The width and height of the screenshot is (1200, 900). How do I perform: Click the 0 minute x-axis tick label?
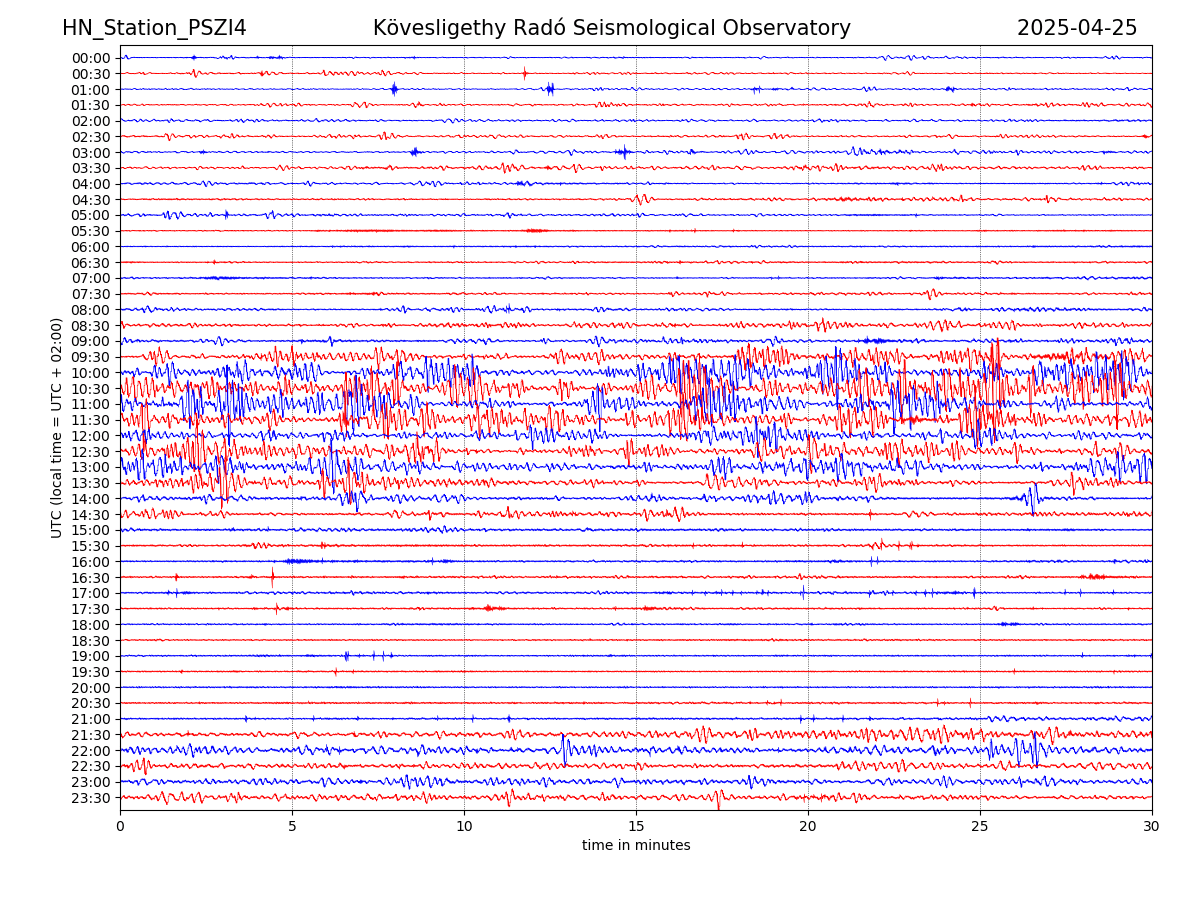[x=120, y=827]
